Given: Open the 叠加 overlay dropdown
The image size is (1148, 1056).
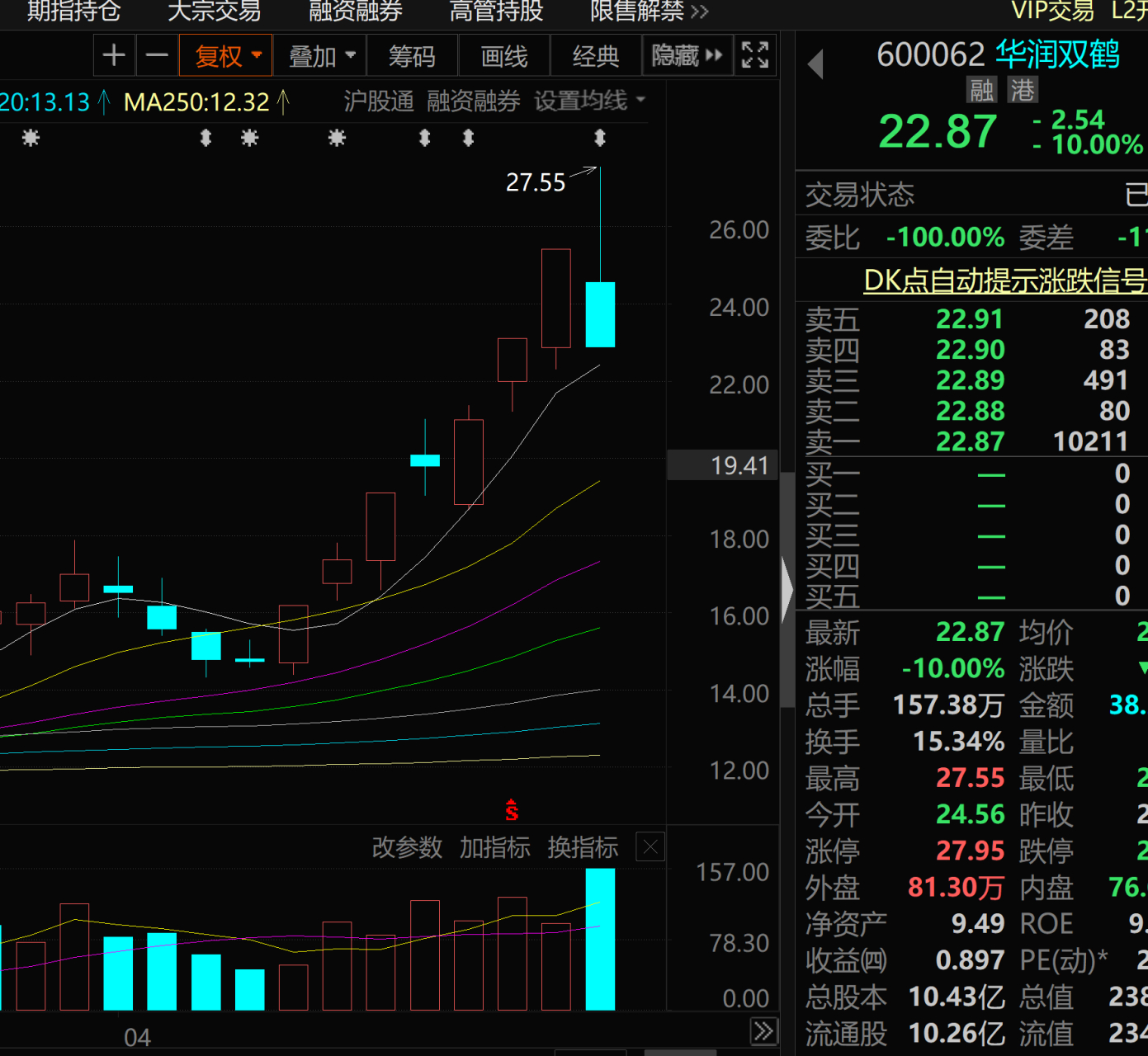Looking at the screenshot, I should click(320, 56).
